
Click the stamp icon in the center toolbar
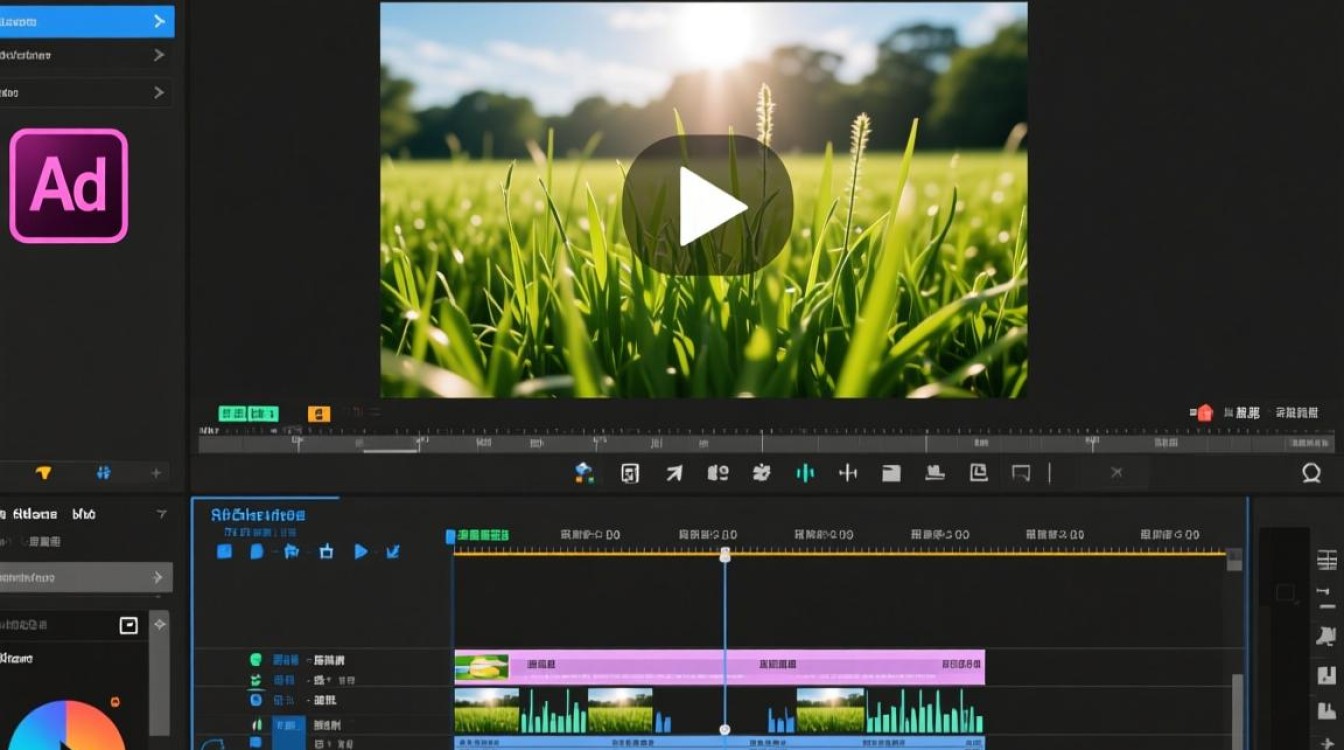pyautogui.click(x=935, y=472)
